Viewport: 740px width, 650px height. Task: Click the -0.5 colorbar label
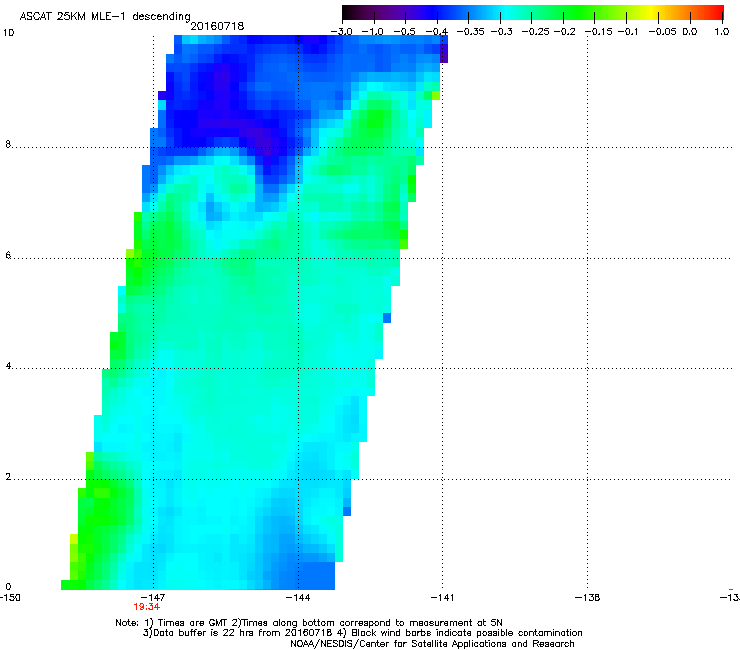click(404, 32)
